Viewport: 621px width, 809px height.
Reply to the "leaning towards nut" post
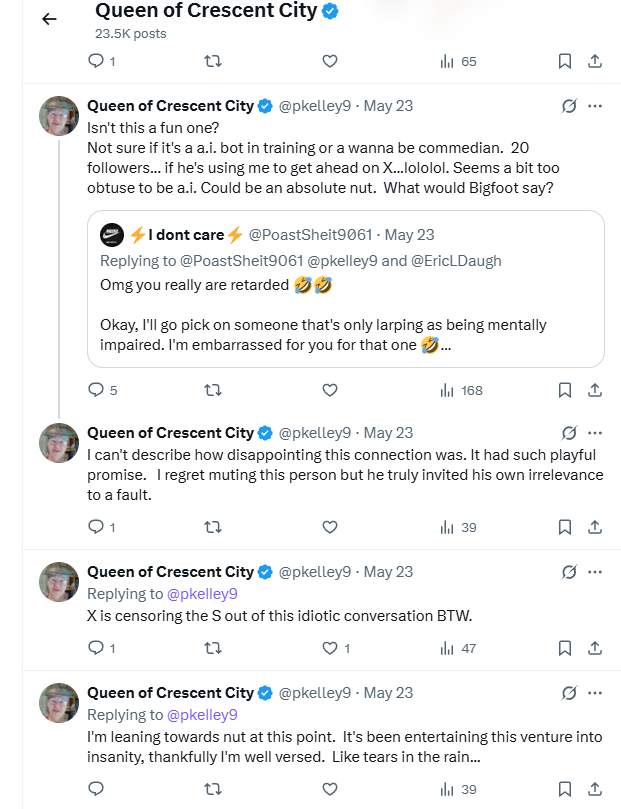point(96,789)
